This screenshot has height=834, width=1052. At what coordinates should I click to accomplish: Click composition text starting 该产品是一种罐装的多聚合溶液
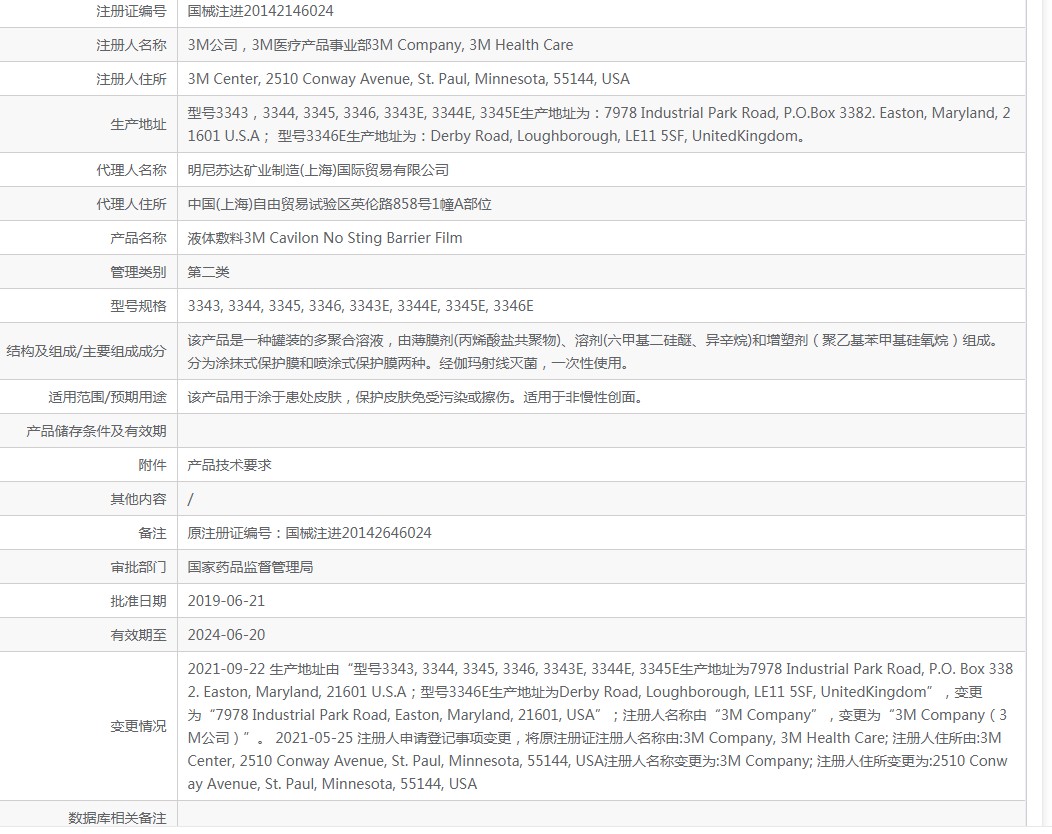click(x=595, y=352)
